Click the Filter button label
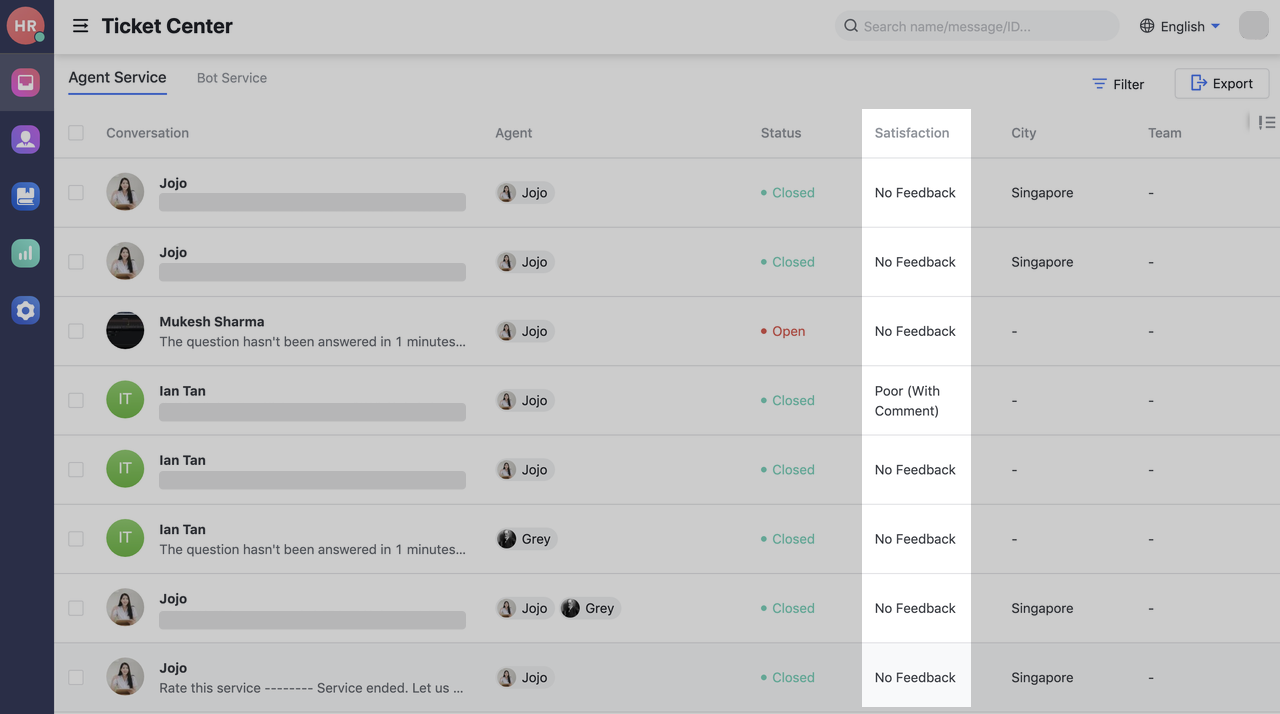This screenshot has height=714, width=1280. [x=1127, y=84]
